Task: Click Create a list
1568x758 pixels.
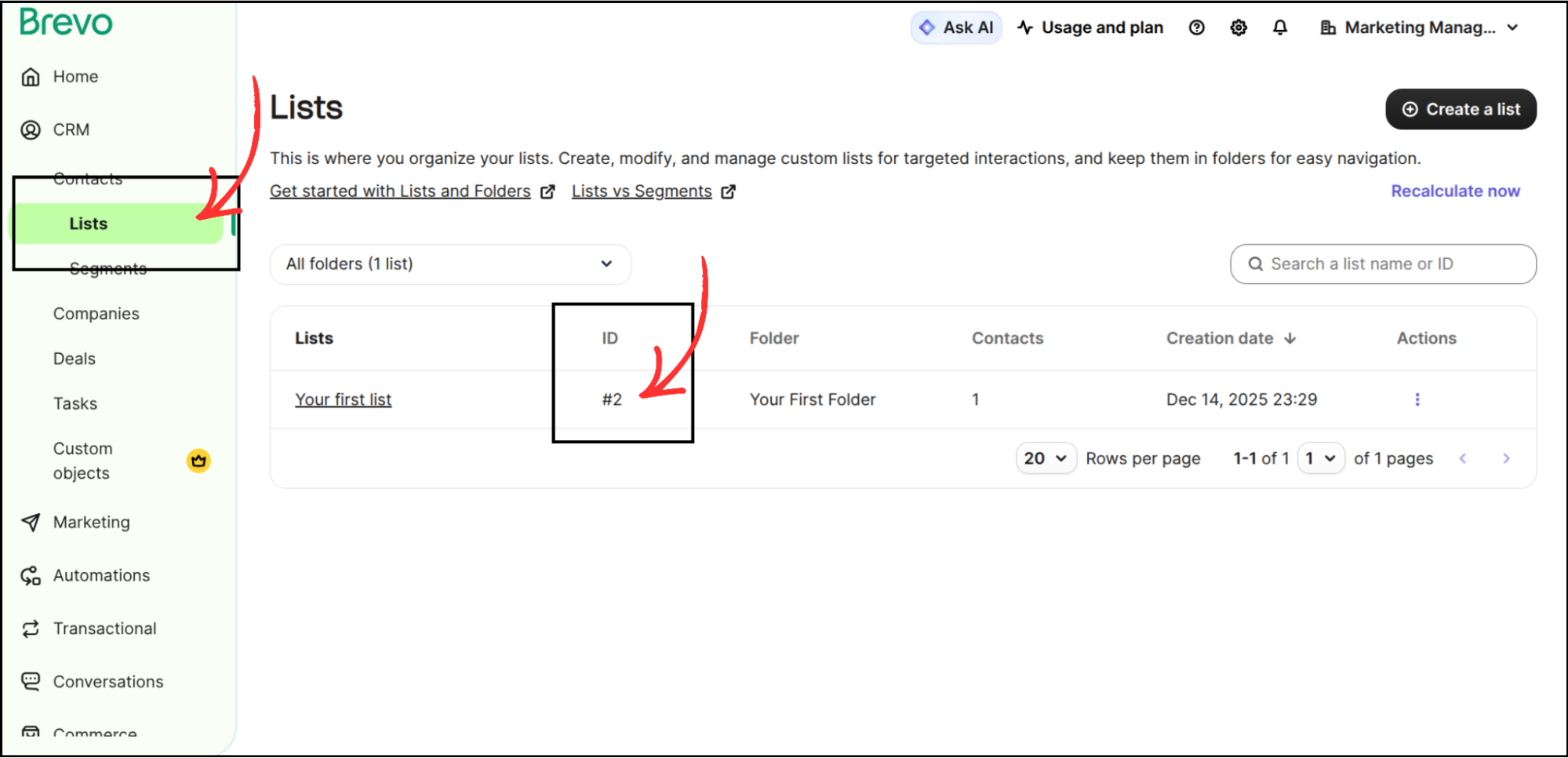Action: pos(1460,109)
